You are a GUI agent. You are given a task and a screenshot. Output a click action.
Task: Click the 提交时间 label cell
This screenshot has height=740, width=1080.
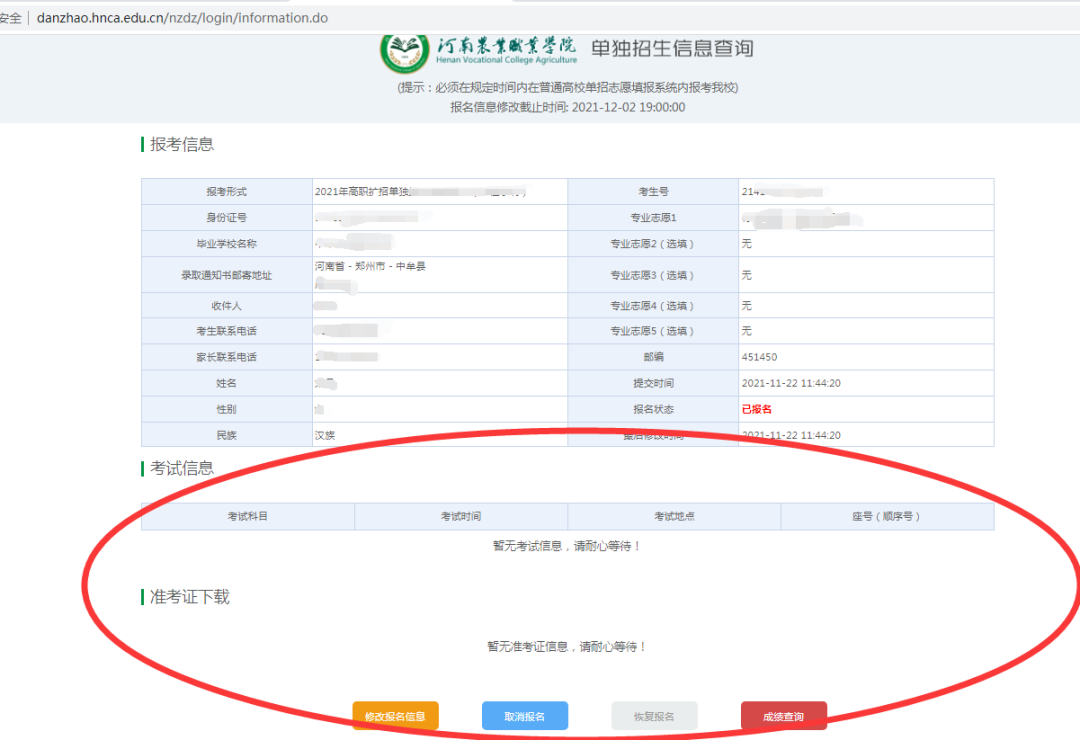(653, 383)
